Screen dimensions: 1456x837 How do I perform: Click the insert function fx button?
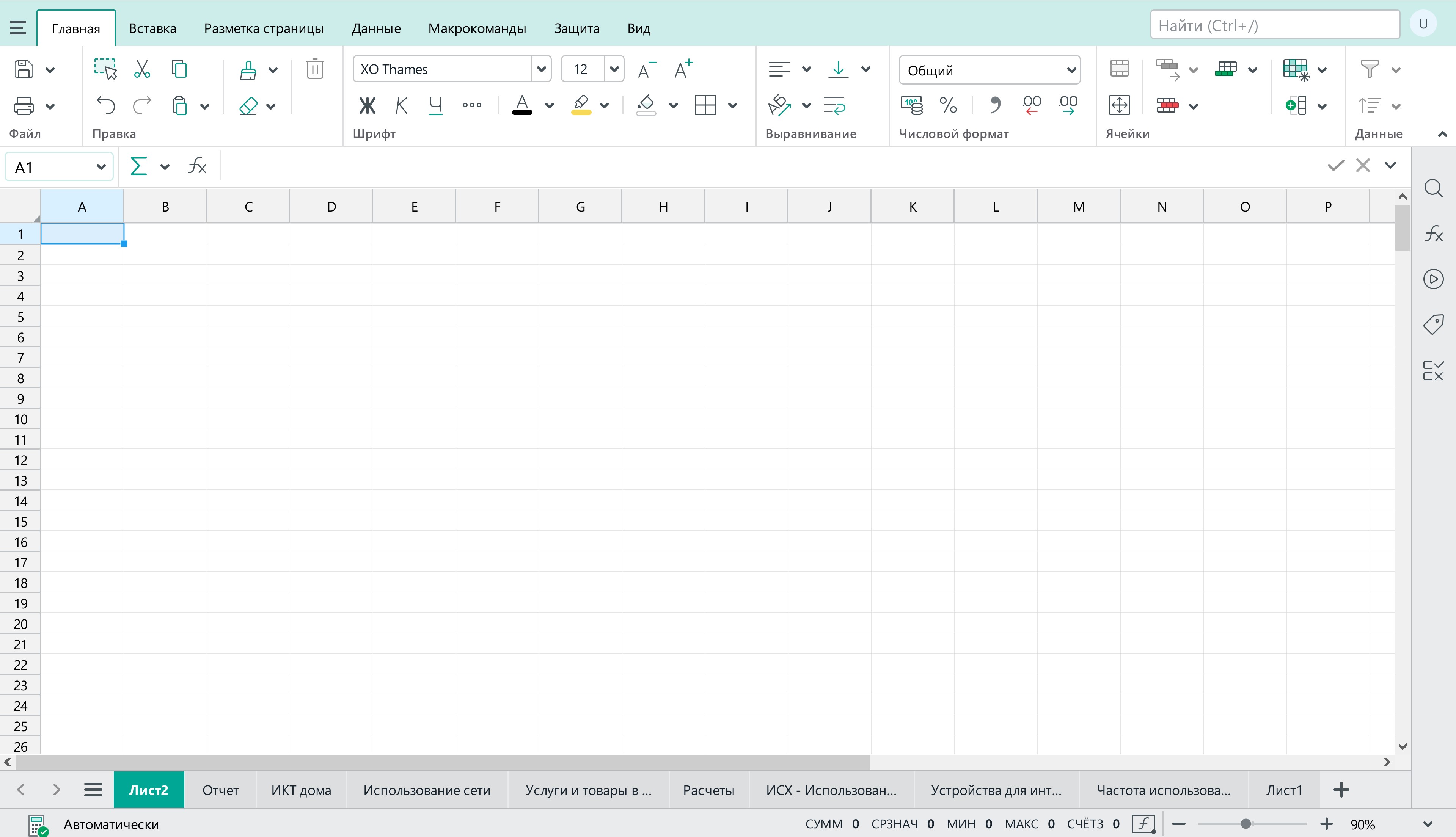[x=197, y=167]
